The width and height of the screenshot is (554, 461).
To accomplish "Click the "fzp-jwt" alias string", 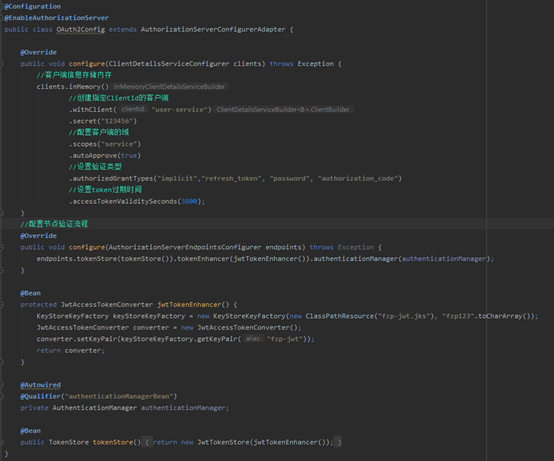I will 285,339.
